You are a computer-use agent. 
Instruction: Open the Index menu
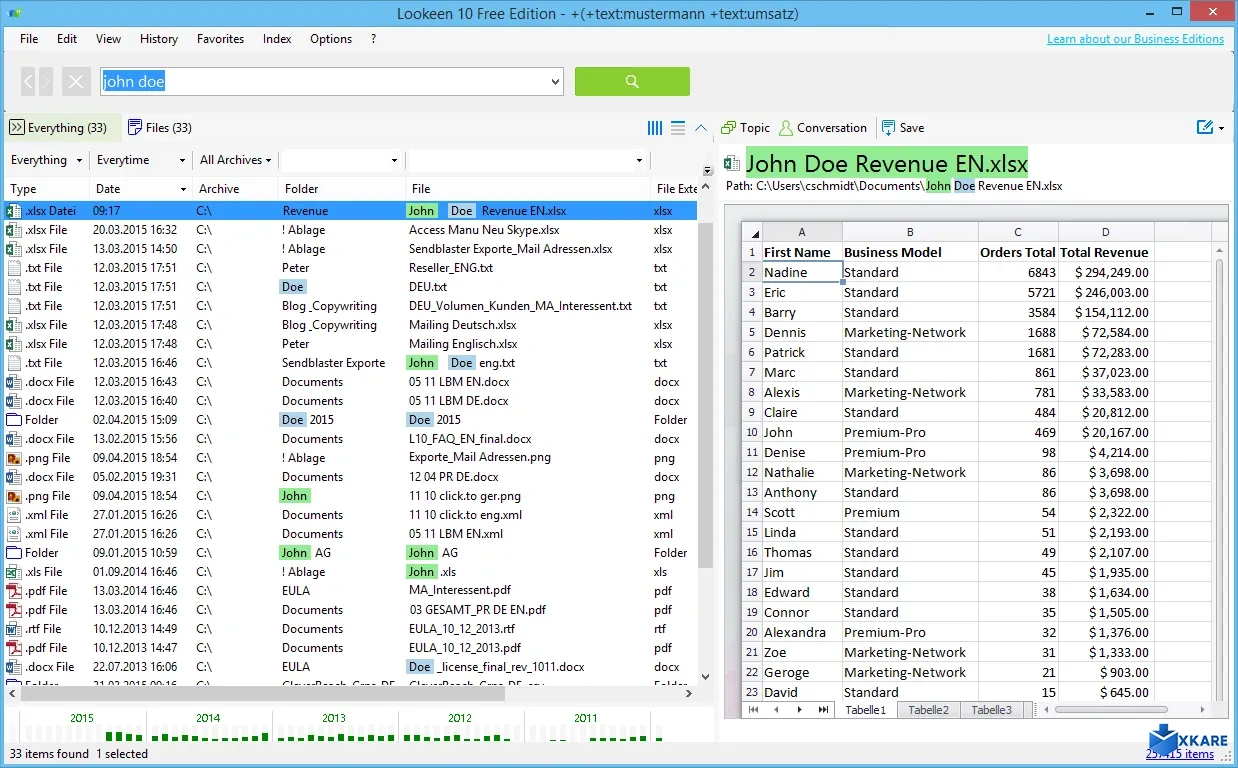click(x=277, y=39)
